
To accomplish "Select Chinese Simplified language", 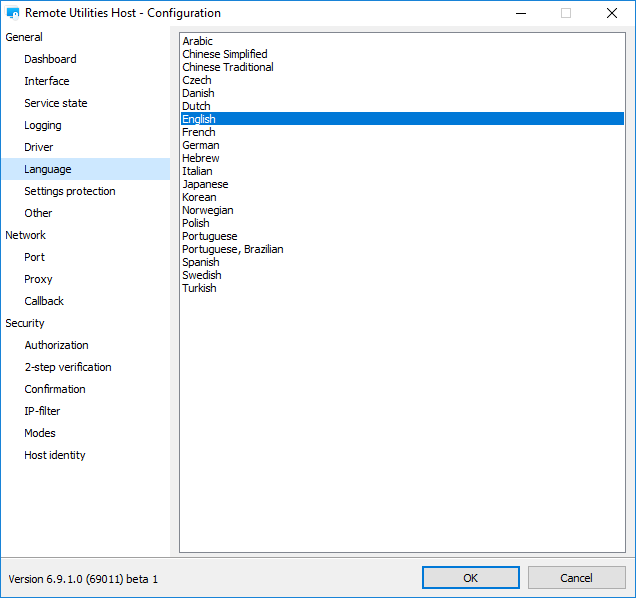I will [x=225, y=54].
